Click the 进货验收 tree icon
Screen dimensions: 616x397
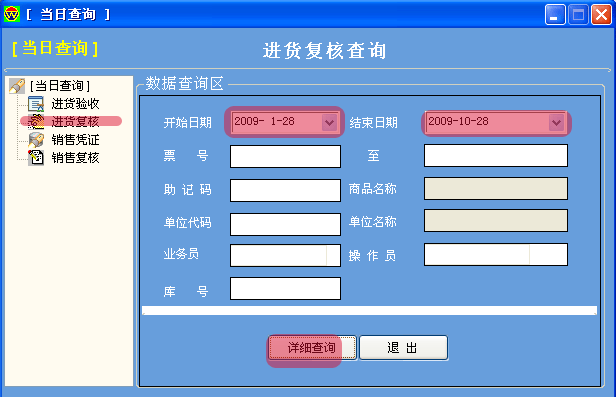pyautogui.click(x=36, y=104)
